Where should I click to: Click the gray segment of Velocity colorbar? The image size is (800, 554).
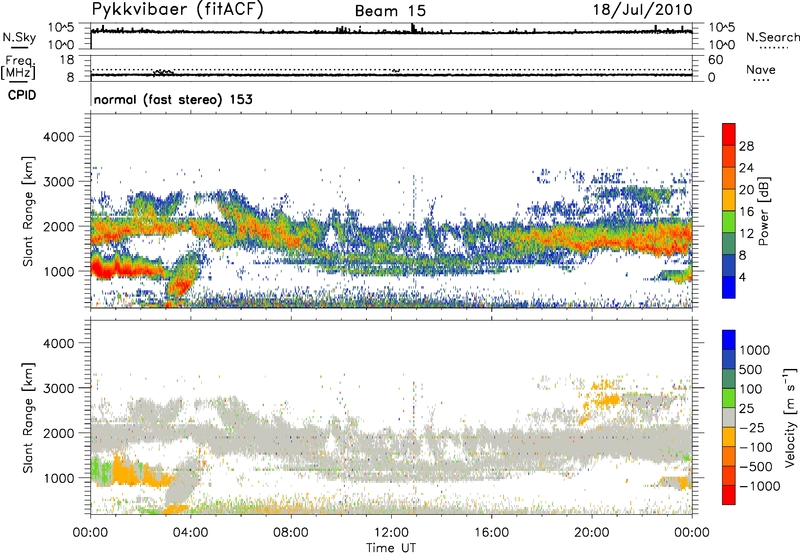[729, 418]
